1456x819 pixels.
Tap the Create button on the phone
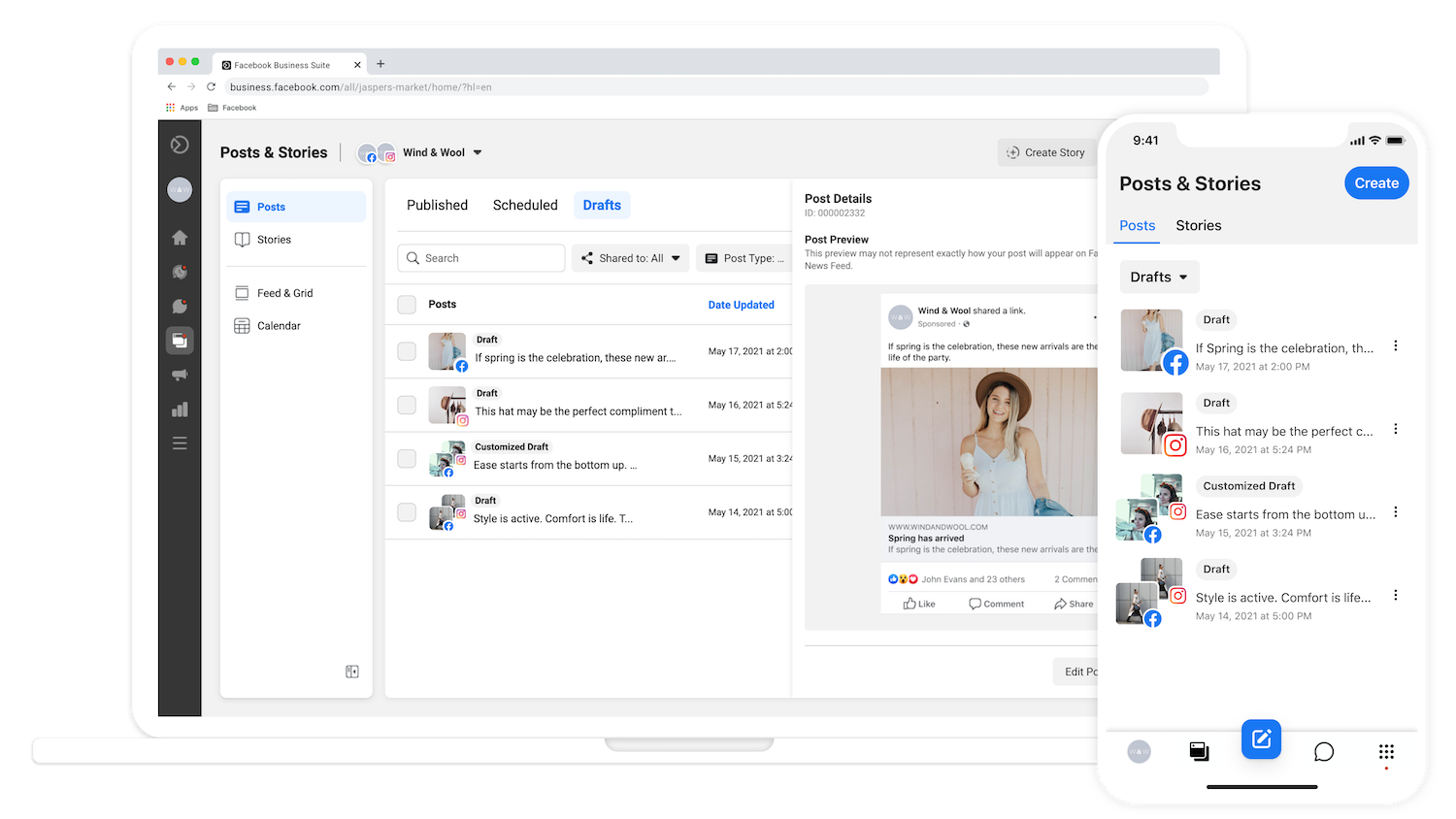click(1375, 182)
